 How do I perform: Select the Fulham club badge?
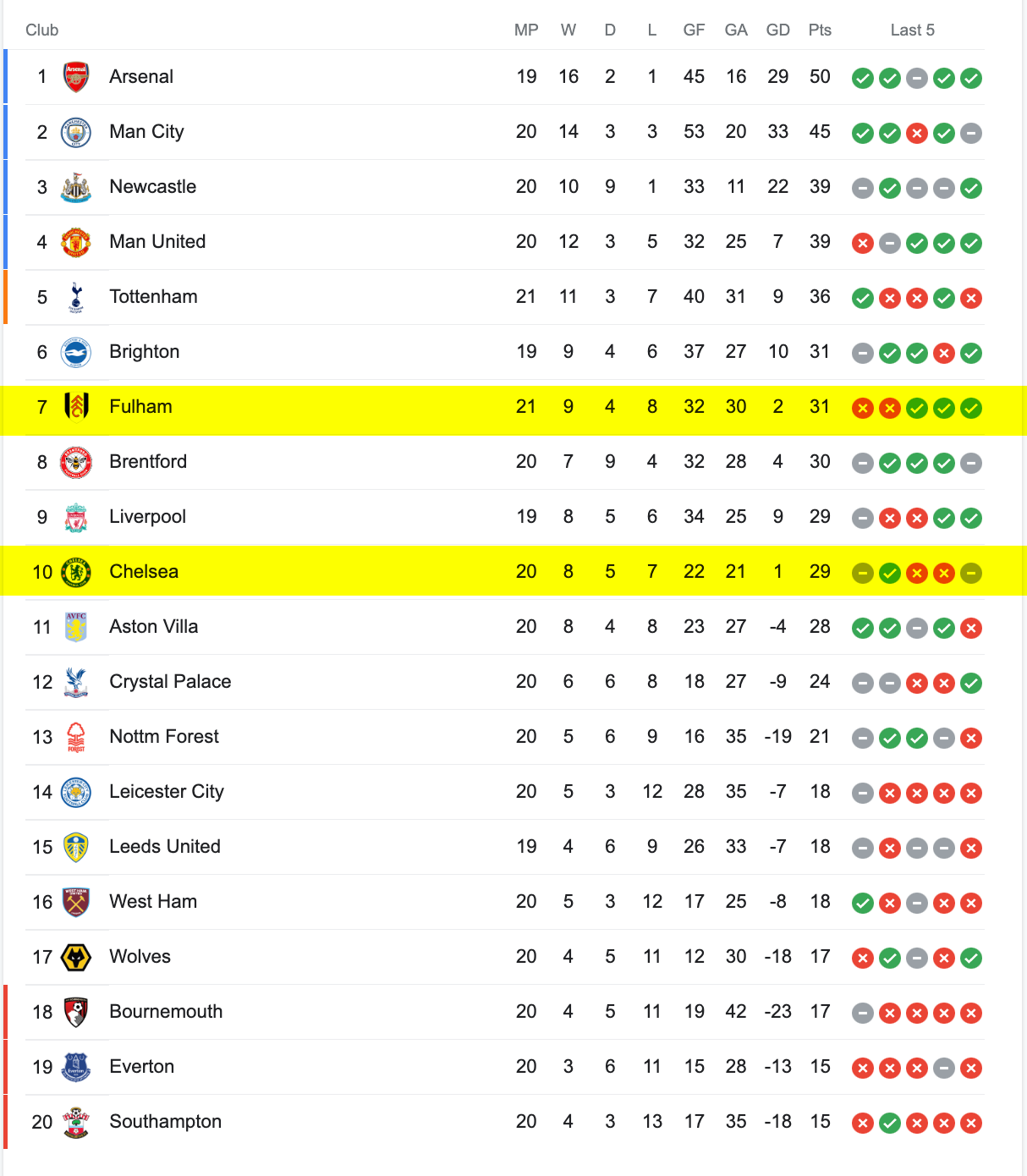point(76,407)
